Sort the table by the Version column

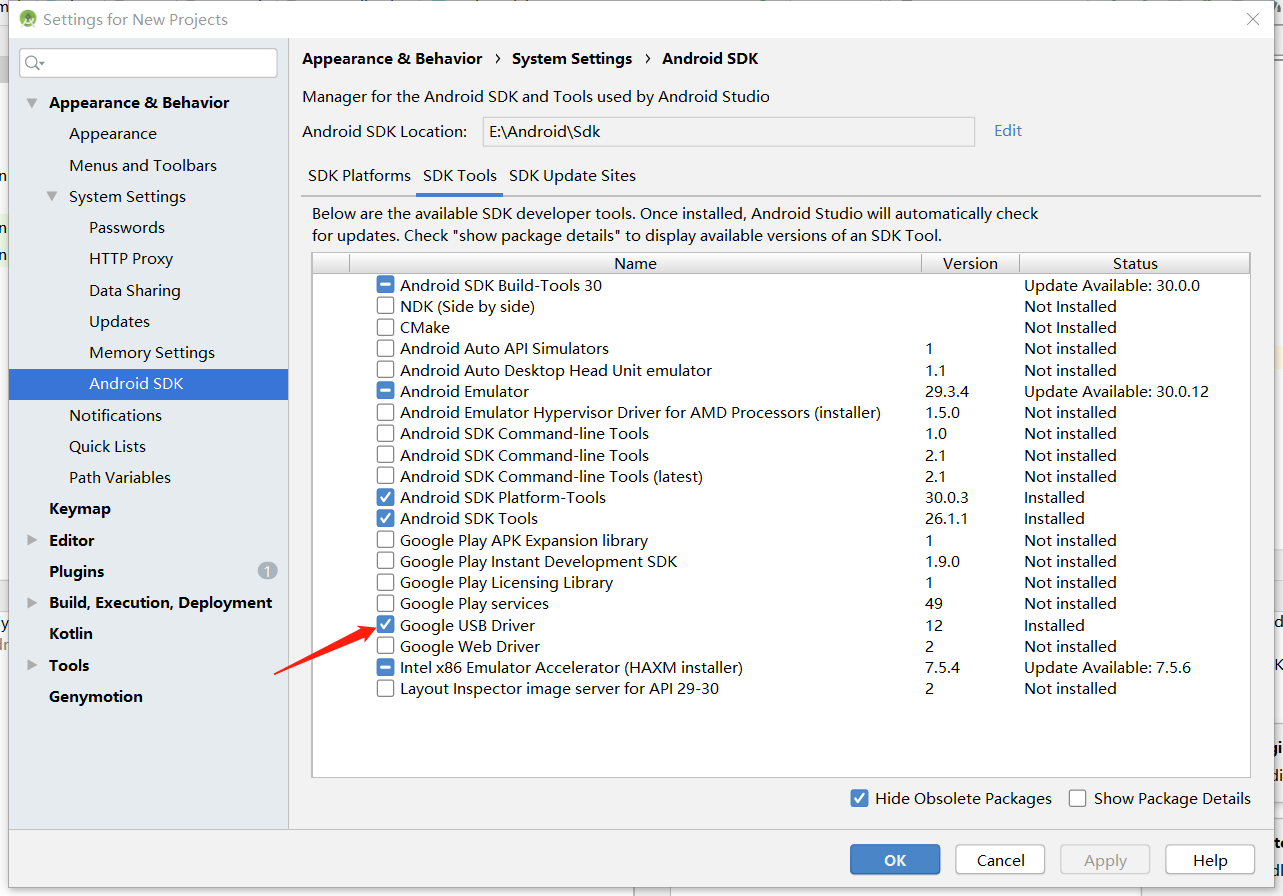pyautogui.click(x=970, y=263)
